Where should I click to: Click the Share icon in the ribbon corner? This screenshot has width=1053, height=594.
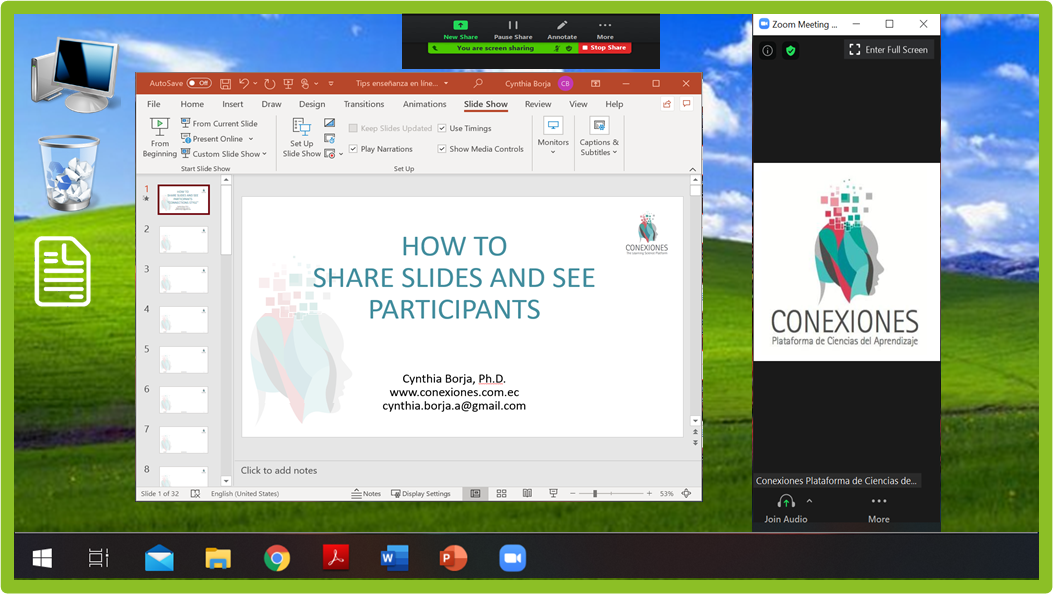(x=667, y=104)
